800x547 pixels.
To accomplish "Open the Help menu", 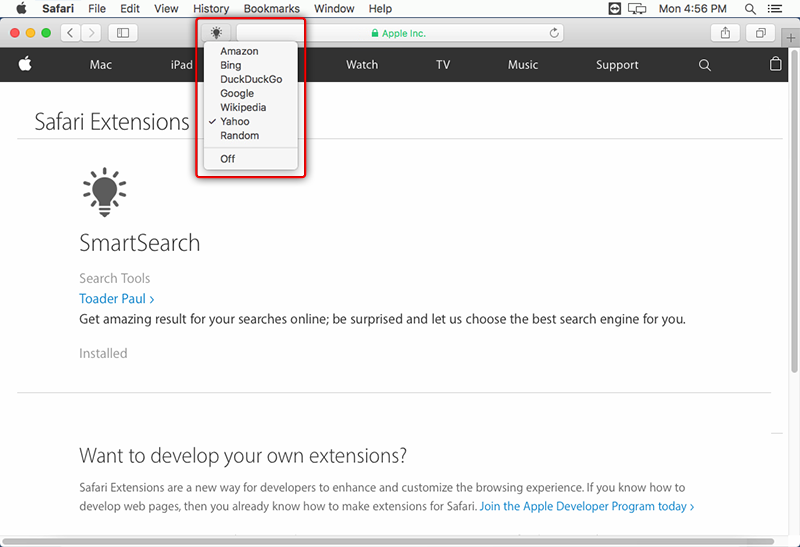I will (380, 9).
